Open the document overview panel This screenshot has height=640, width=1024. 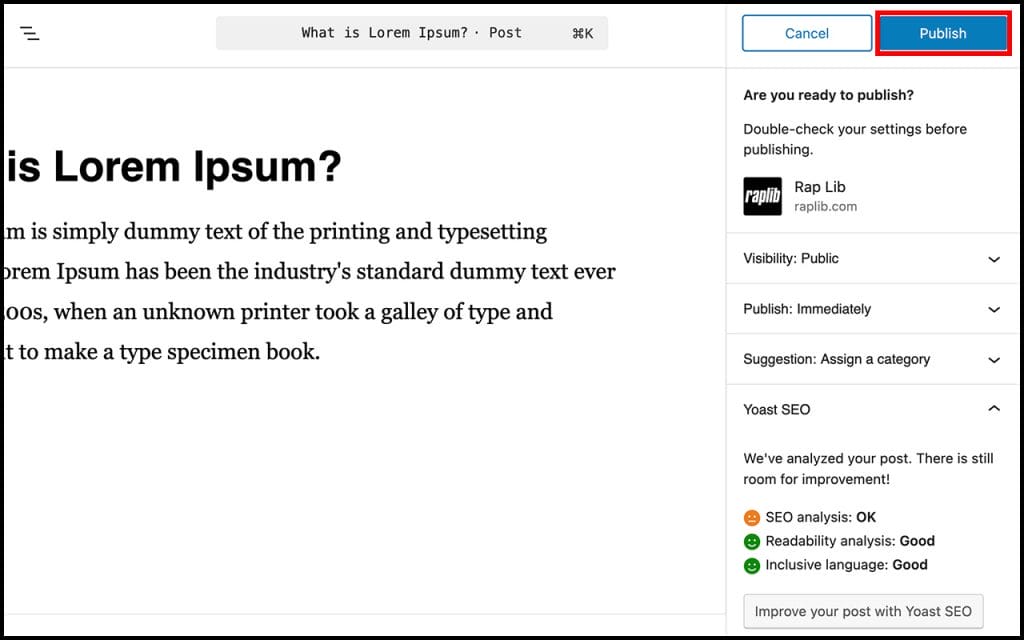coord(30,33)
